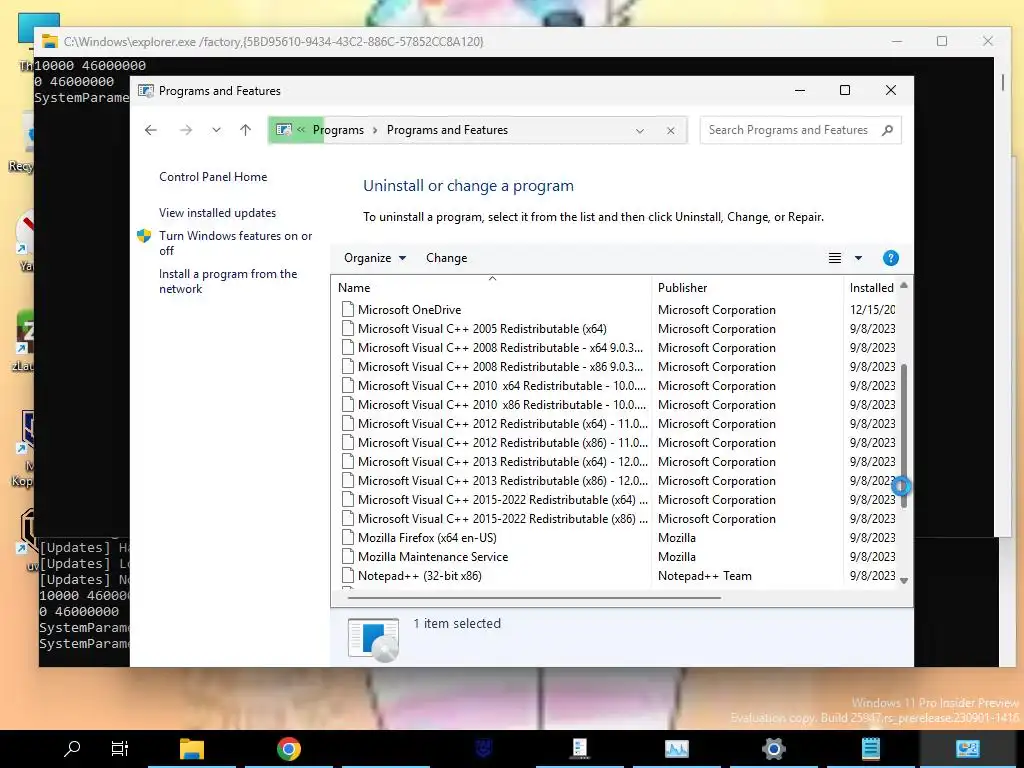The width and height of the screenshot is (1024, 768).
Task: Select Visual C++ 2008 Redistributable x86 entry
Action: tap(500, 366)
